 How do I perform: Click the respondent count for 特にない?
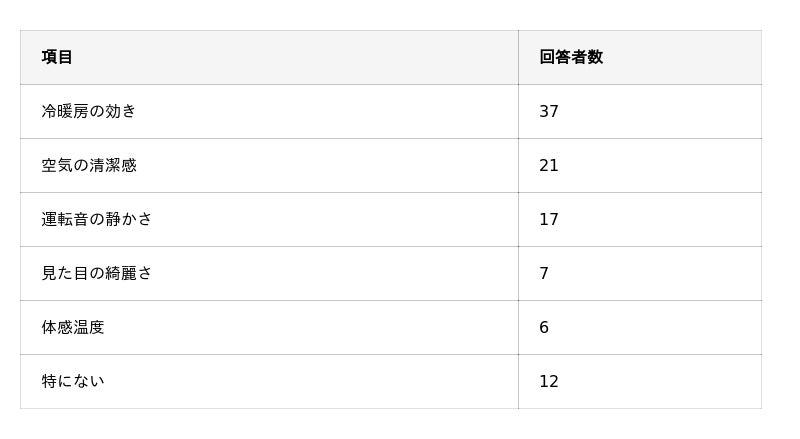tap(549, 381)
